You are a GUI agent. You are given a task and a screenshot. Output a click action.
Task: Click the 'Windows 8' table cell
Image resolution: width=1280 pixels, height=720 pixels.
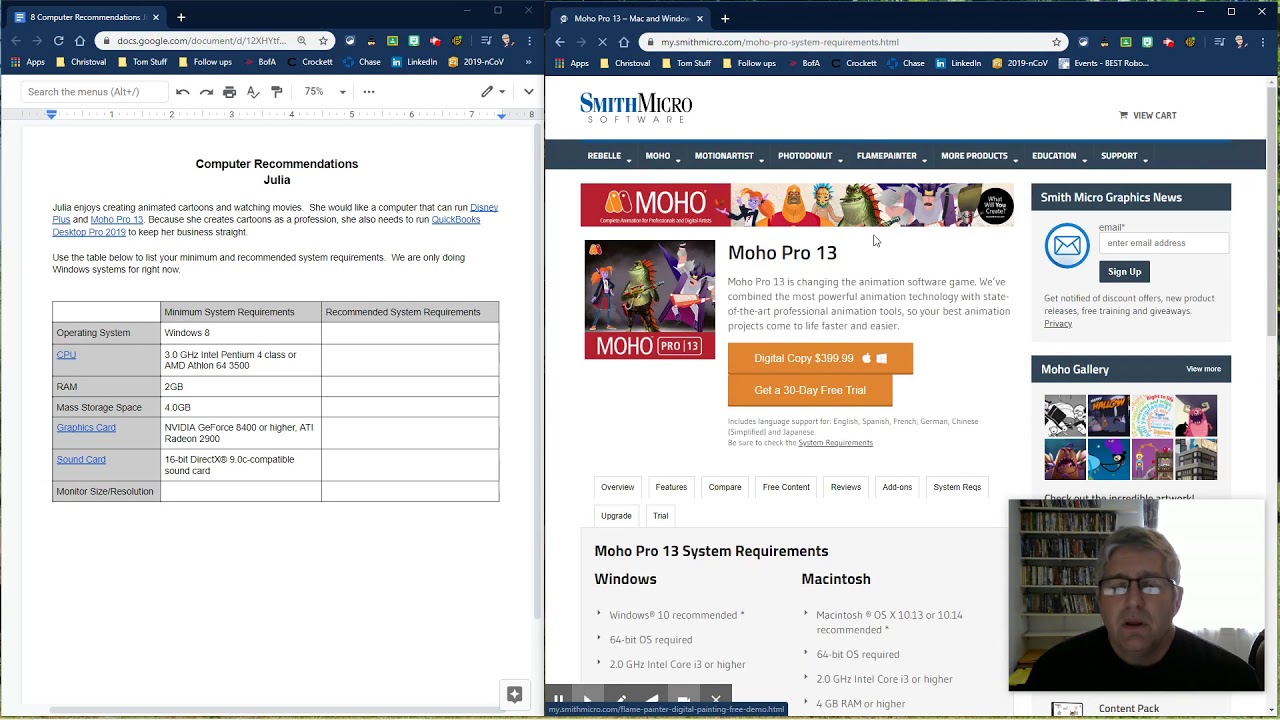pos(241,333)
